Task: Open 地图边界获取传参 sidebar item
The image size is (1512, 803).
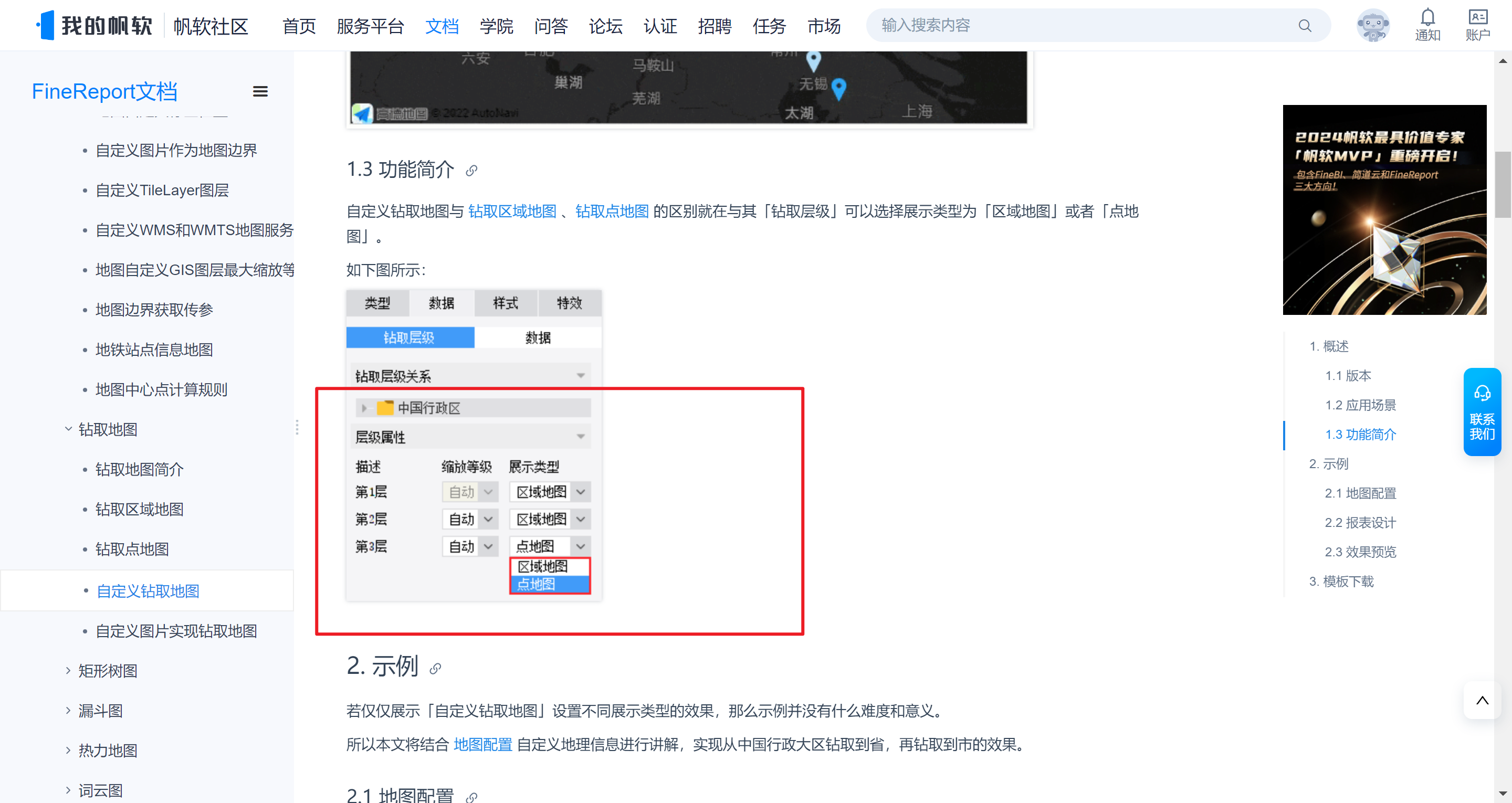Action: tap(154, 310)
